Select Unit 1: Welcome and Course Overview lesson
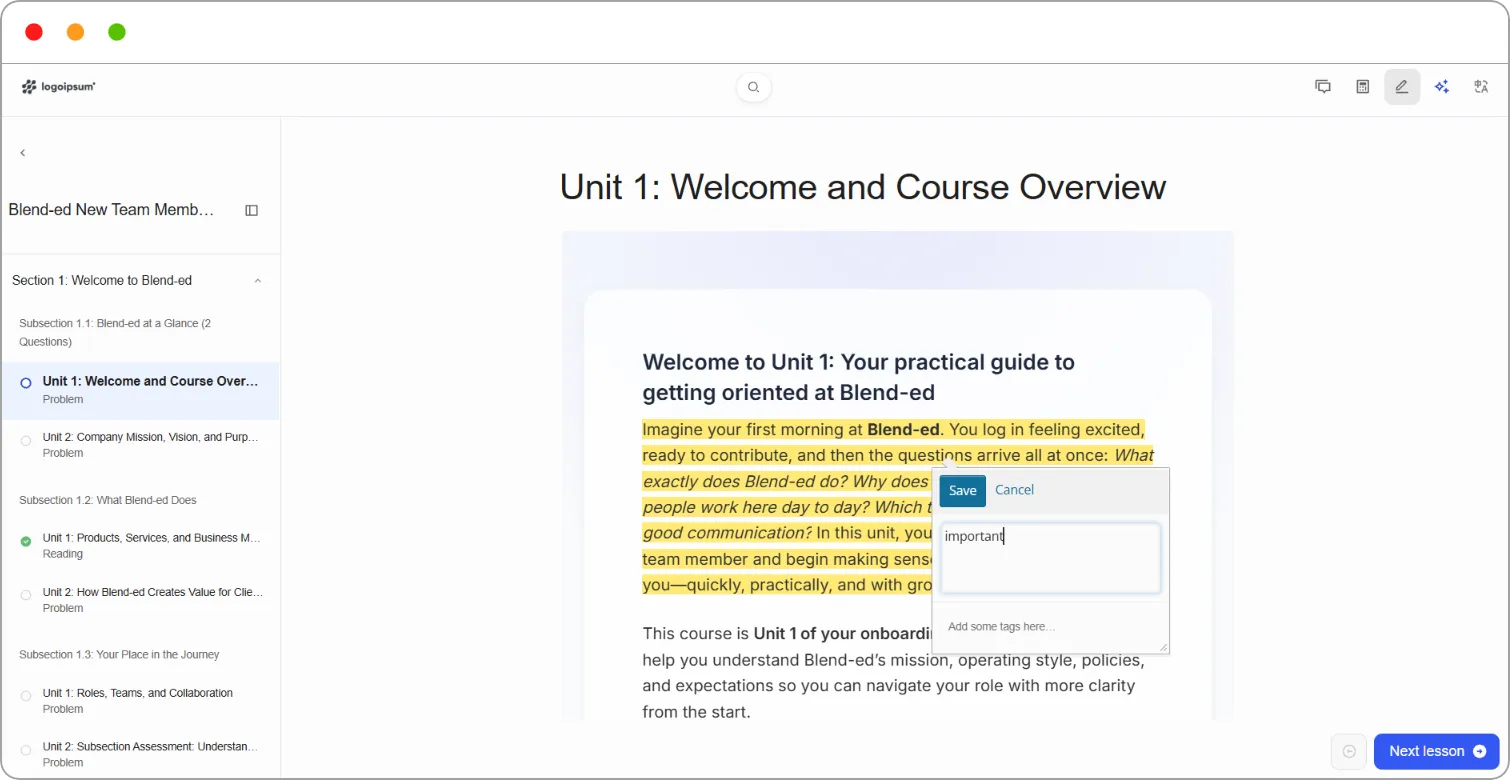Image resolution: width=1510 pixels, height=780 pixels. coord(140,390)
